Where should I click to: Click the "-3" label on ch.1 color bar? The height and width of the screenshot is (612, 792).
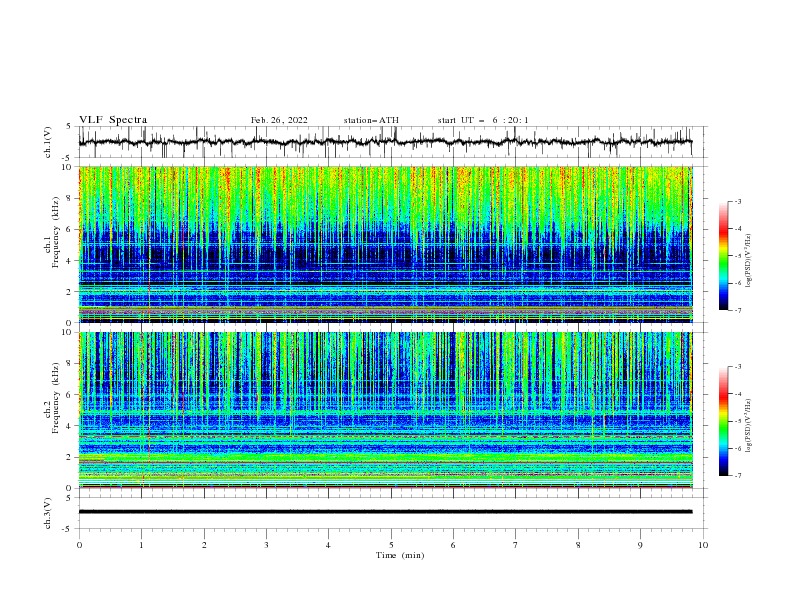pos(737,201)
